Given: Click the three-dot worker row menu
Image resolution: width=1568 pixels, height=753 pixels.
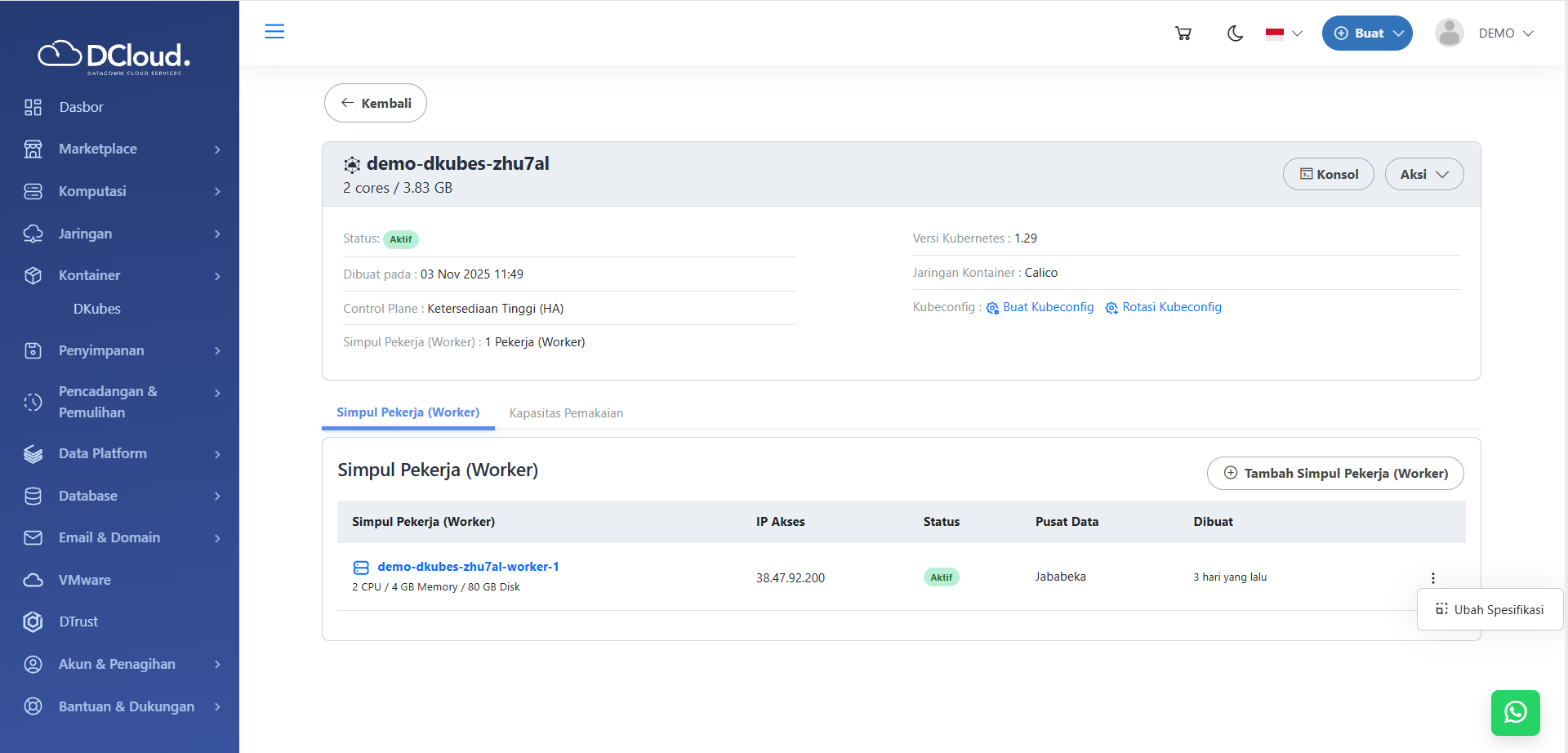Looking at the screenshot, I should pos(1432,578).
